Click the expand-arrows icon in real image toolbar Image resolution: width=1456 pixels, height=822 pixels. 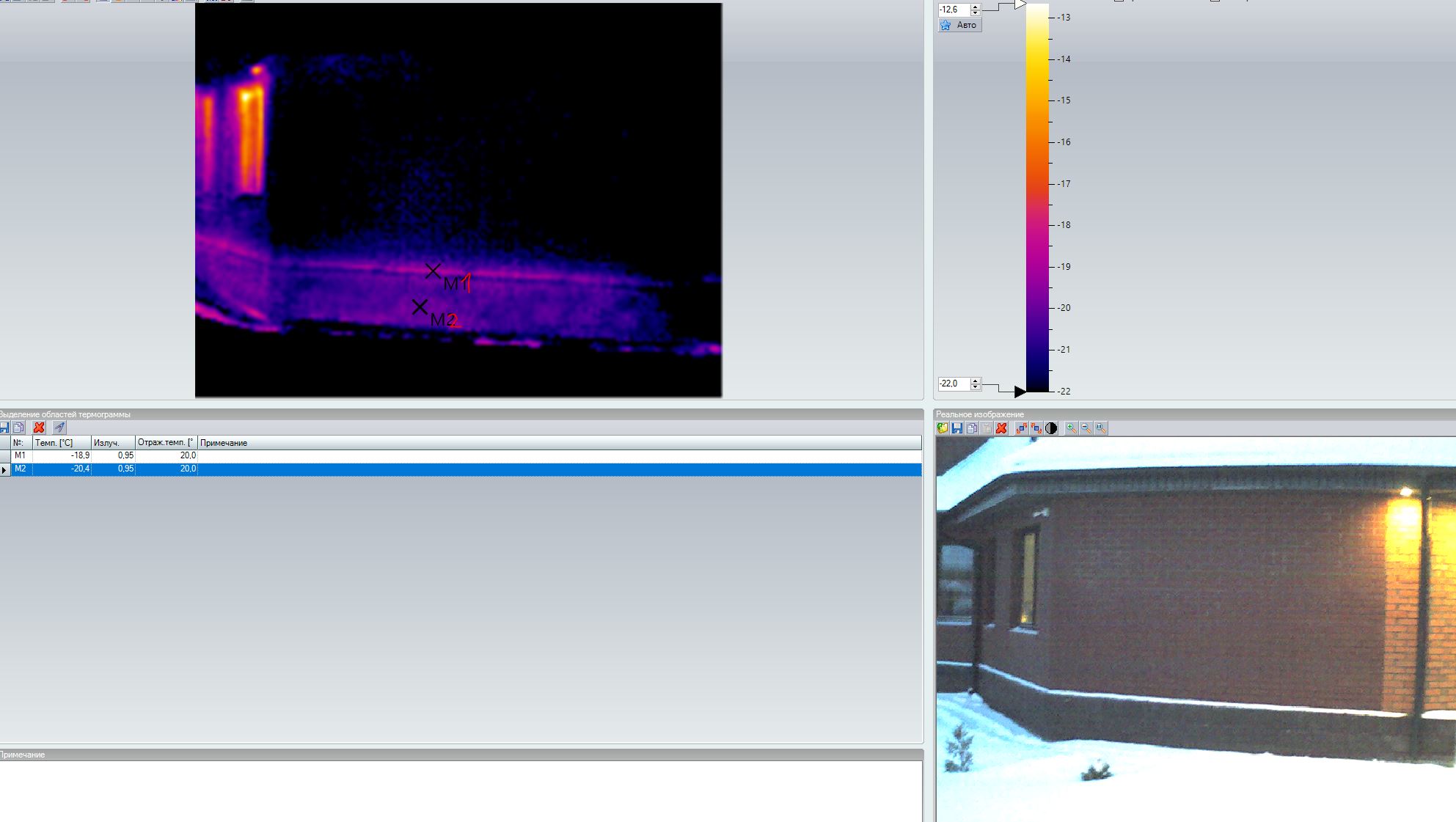1021,428
